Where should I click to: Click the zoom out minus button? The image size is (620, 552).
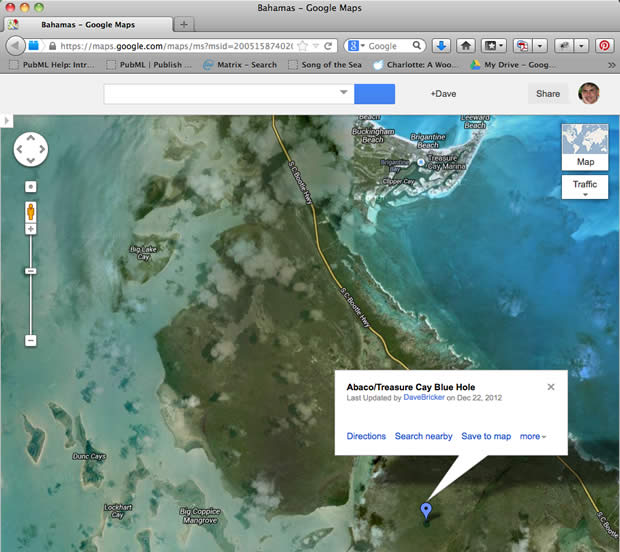pyautogui.click(x=30, y=341)
